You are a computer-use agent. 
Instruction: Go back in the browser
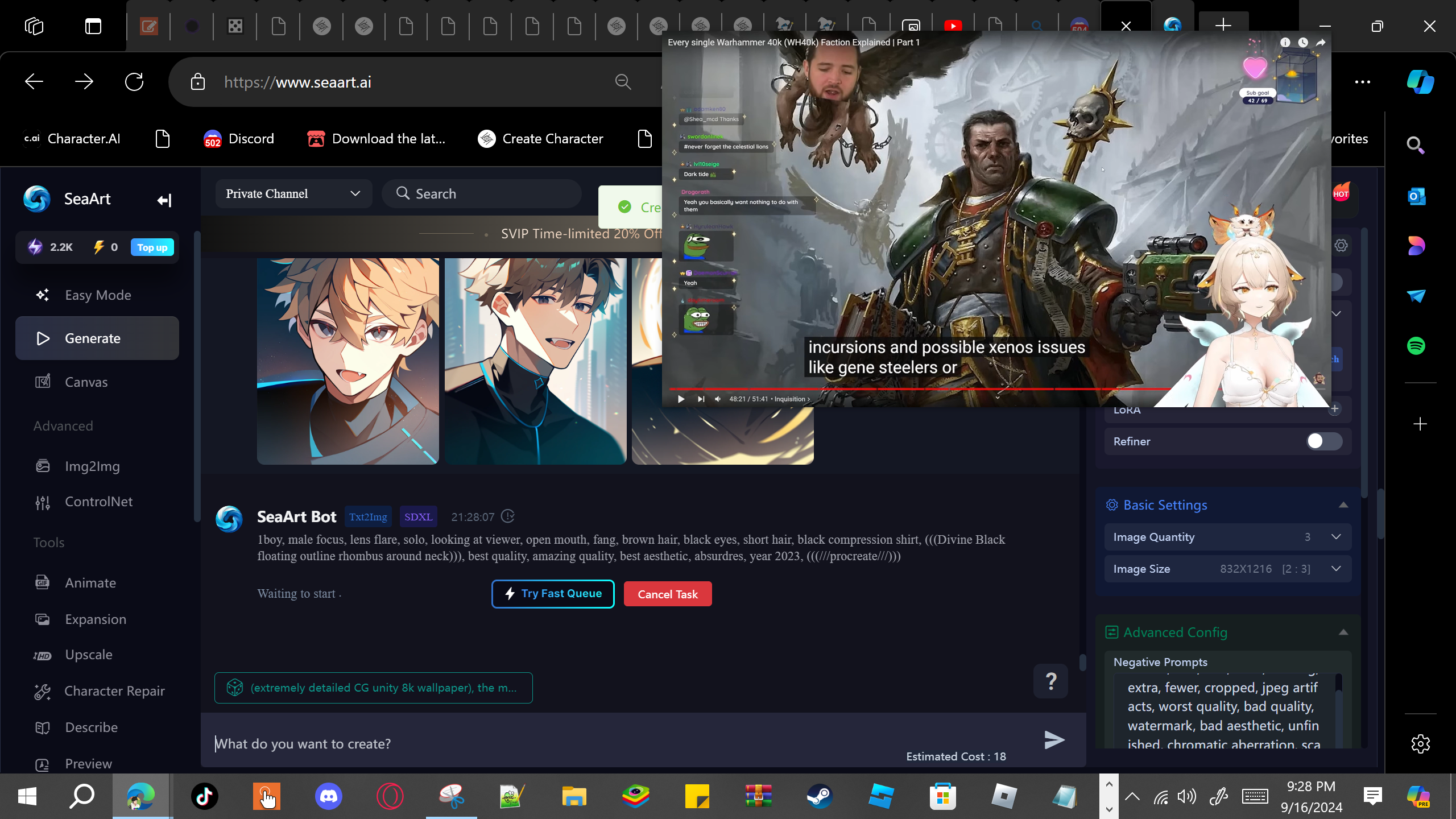coord(34,82)
